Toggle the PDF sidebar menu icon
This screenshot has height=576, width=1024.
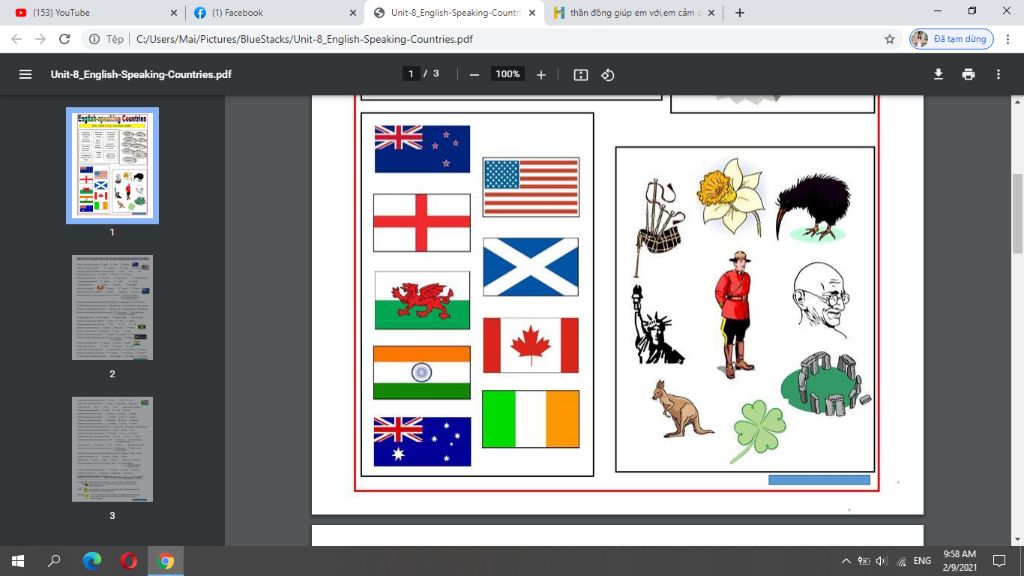tap(25, 74)
